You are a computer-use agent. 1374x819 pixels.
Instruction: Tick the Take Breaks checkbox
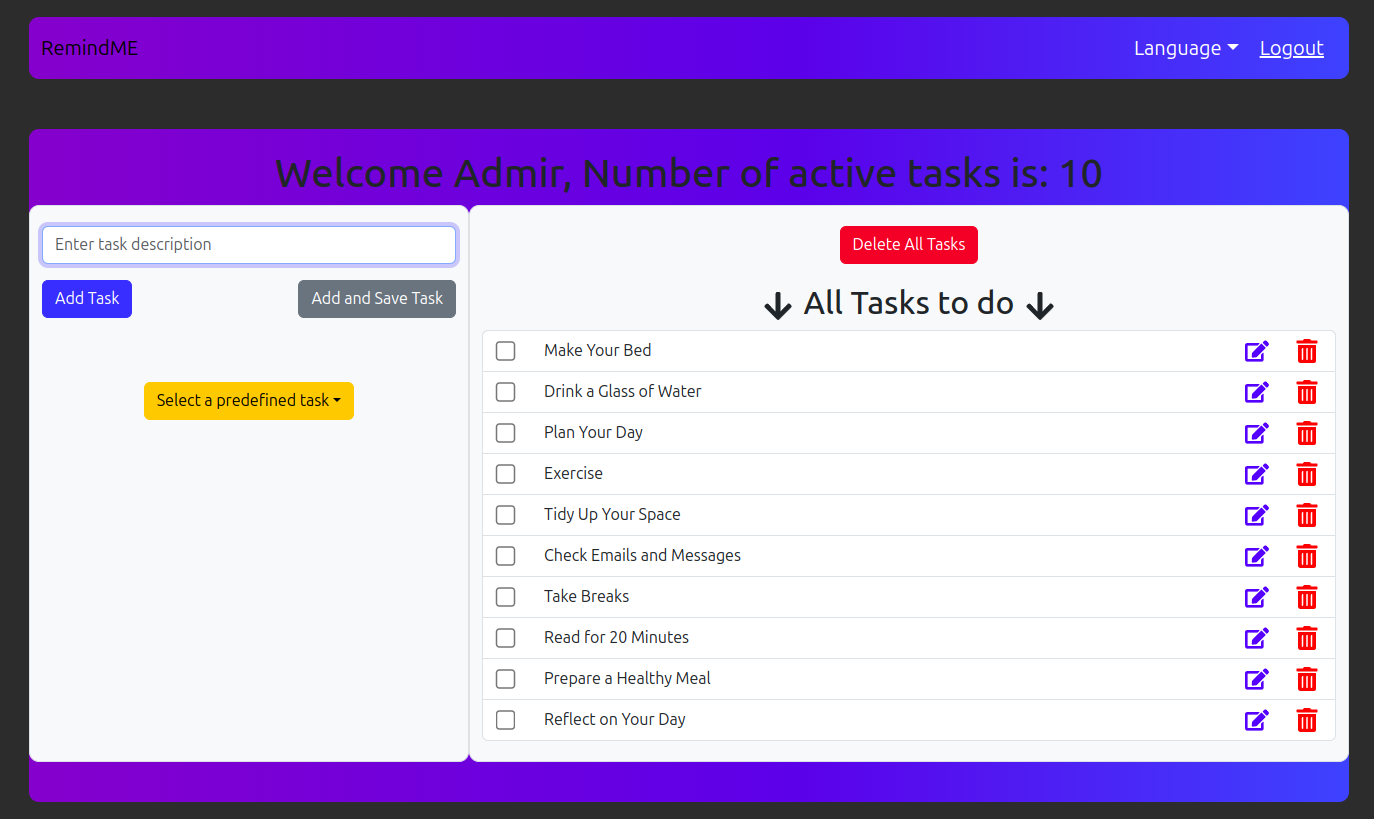(x=506, y=597)
